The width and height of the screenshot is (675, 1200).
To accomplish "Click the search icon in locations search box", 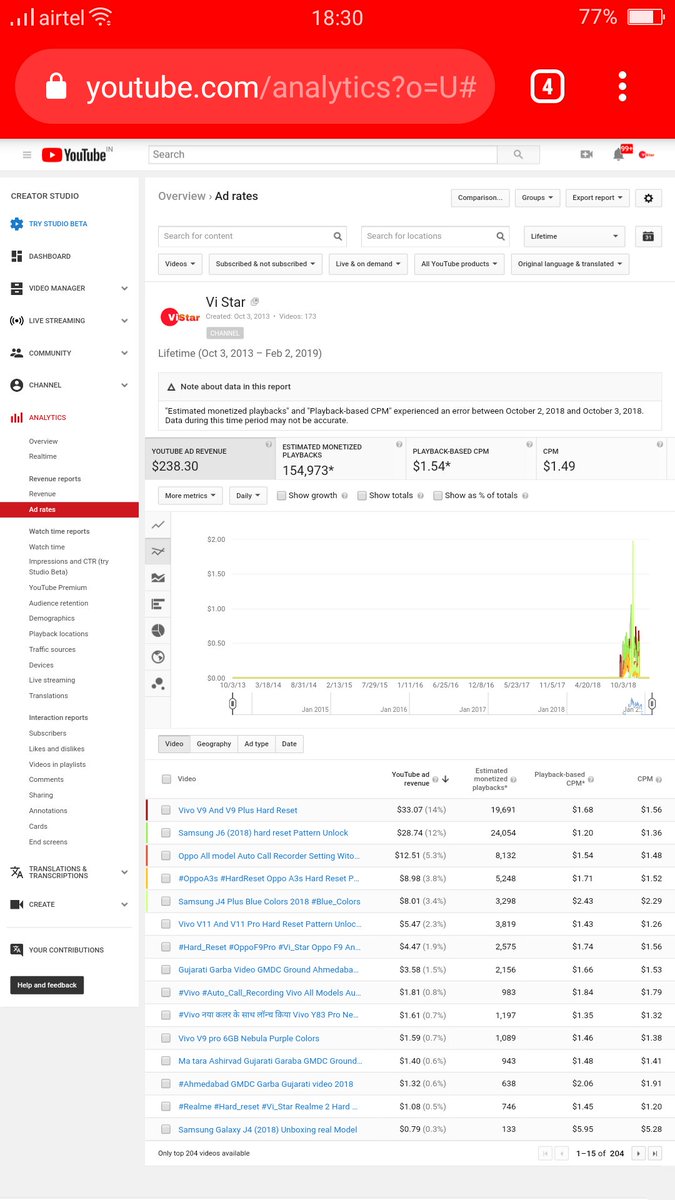I will (x=500, y=237).
